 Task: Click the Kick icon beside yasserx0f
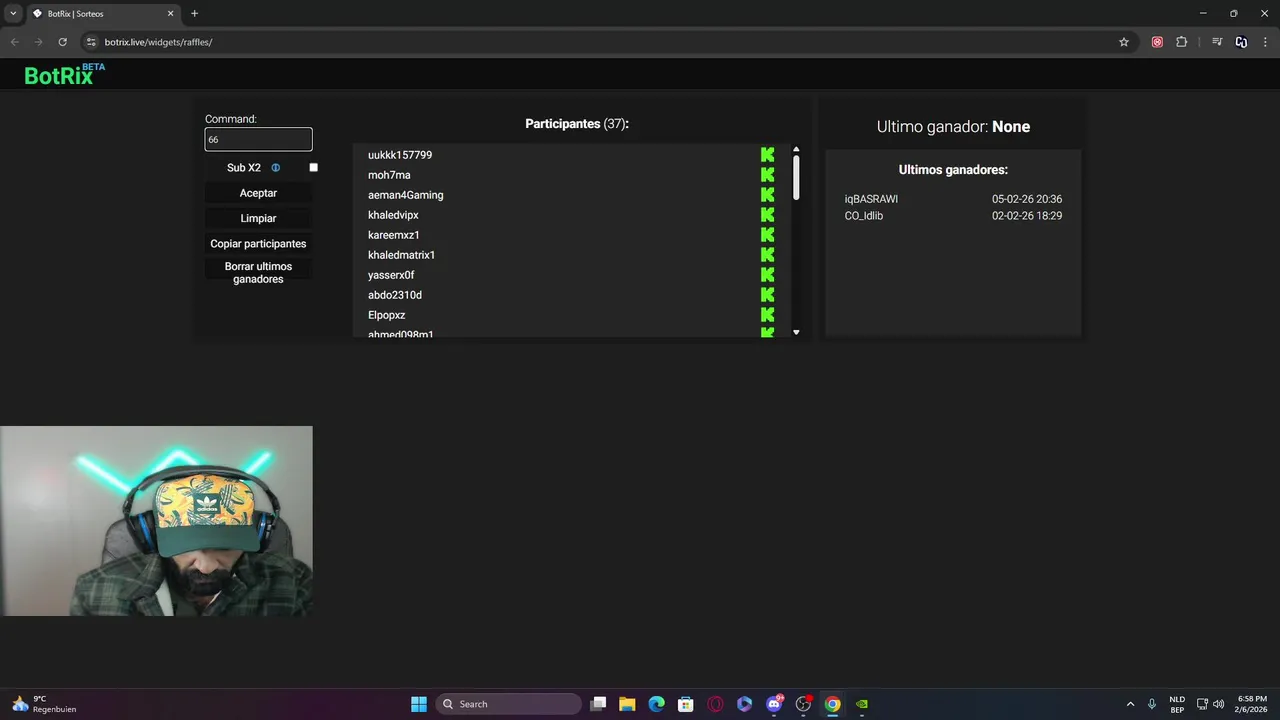(767, 275)
